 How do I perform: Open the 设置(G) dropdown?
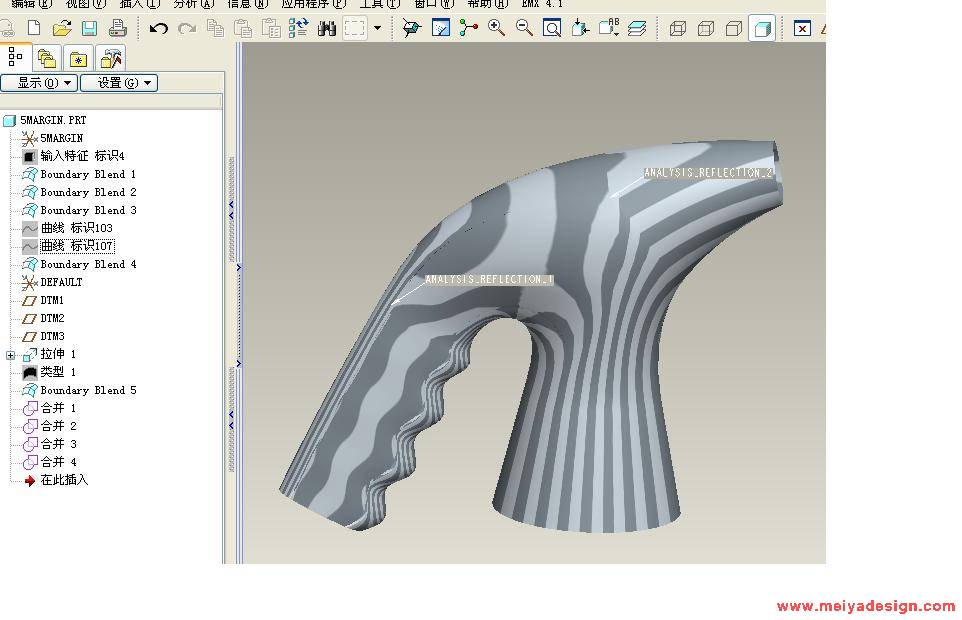pyautogui.click(x=118, y=83)
